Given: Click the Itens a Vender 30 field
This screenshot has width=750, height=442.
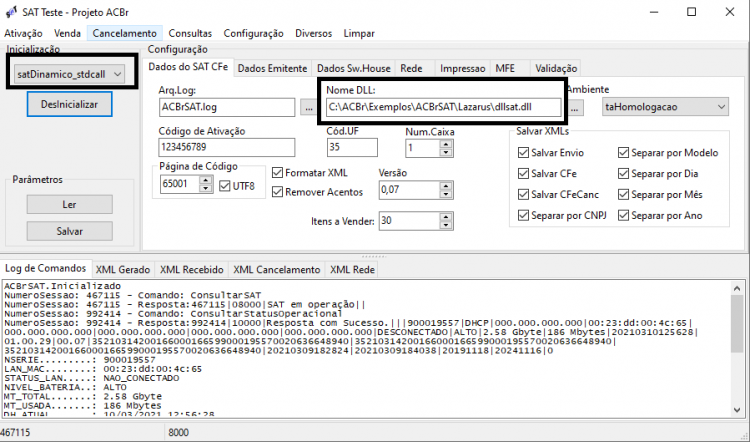Looking at the screenshot, I should tap(409, 221).
